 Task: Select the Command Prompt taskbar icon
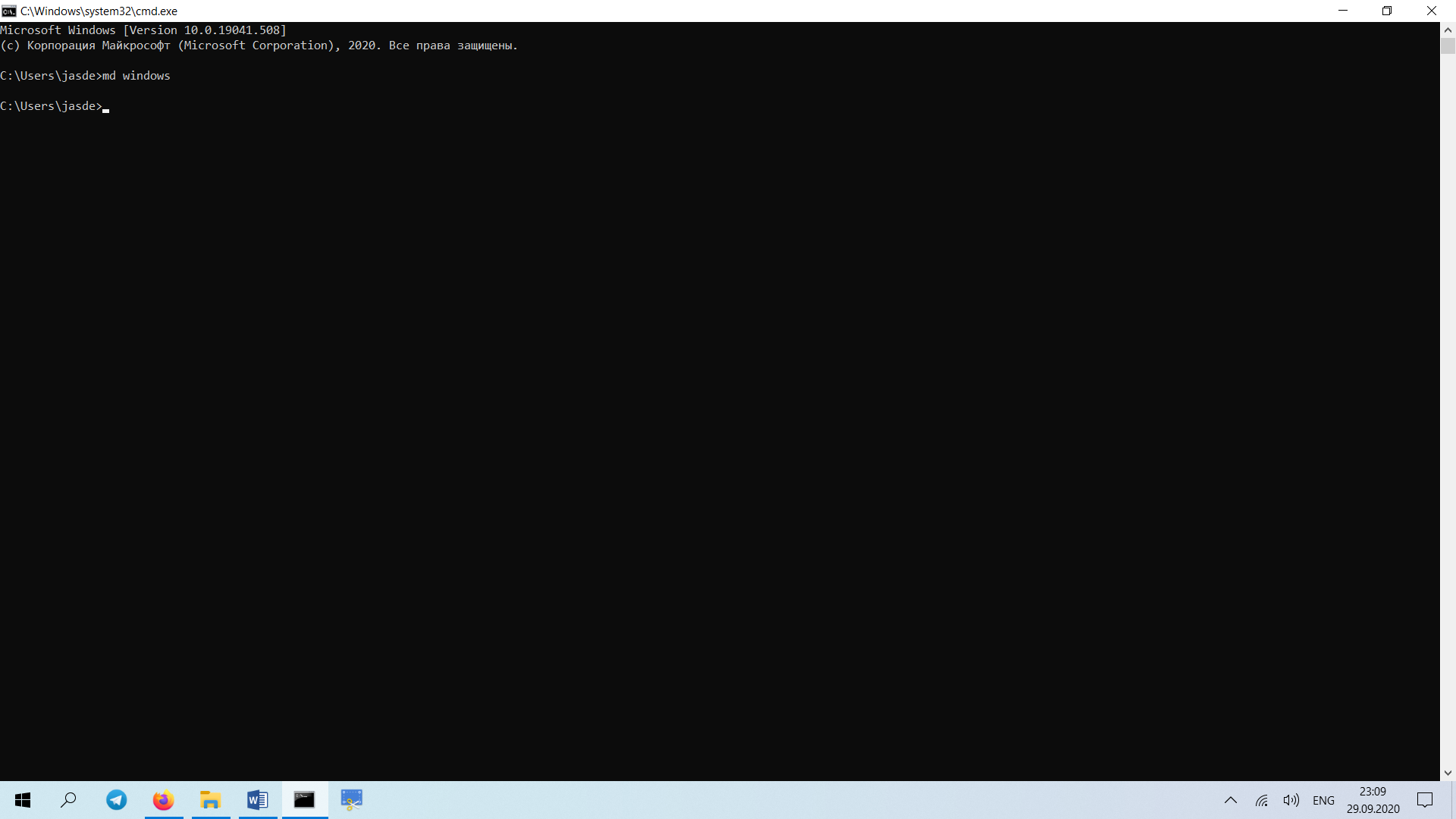(304, 800)
